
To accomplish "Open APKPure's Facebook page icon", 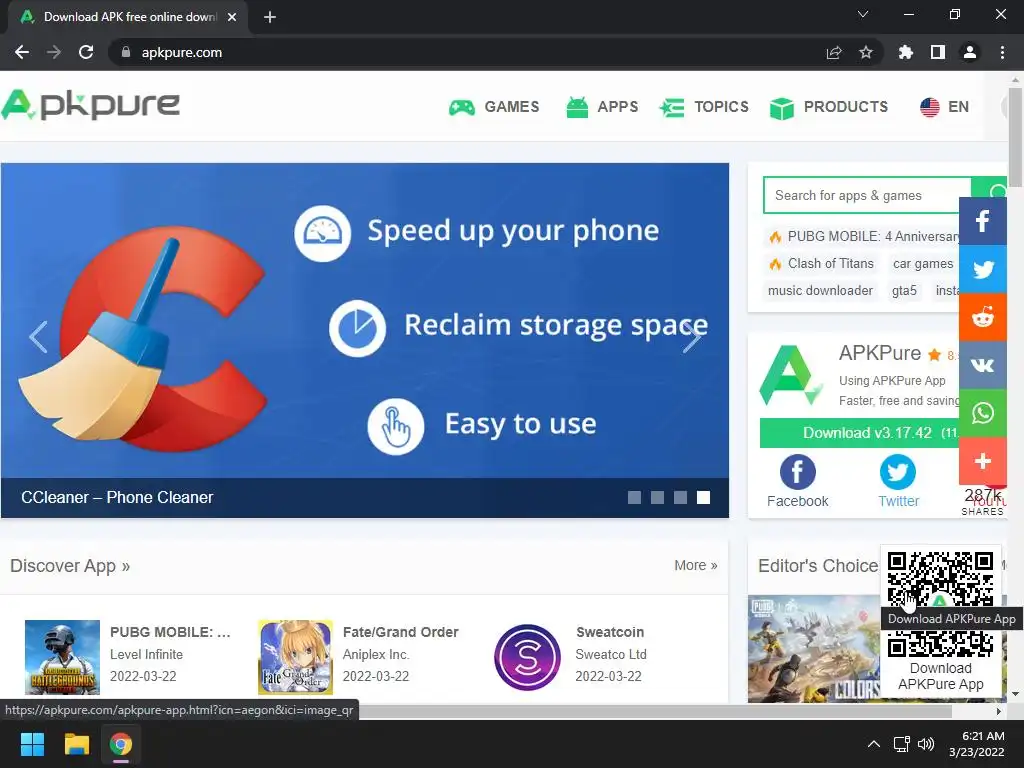I will pyautogui.click(x=797, y=472).
